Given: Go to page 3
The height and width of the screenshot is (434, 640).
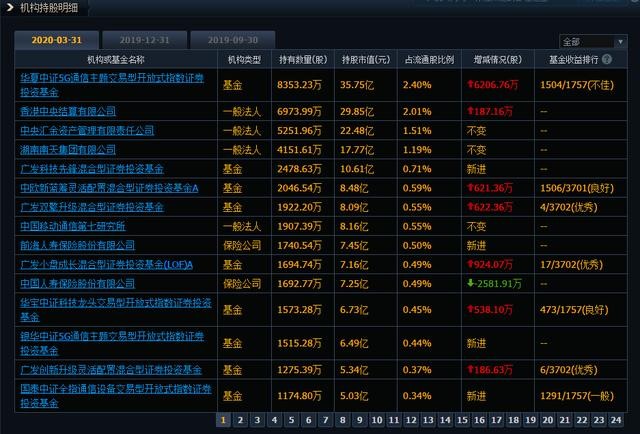Looking at the screenshot, I should (x=257, y=420).
